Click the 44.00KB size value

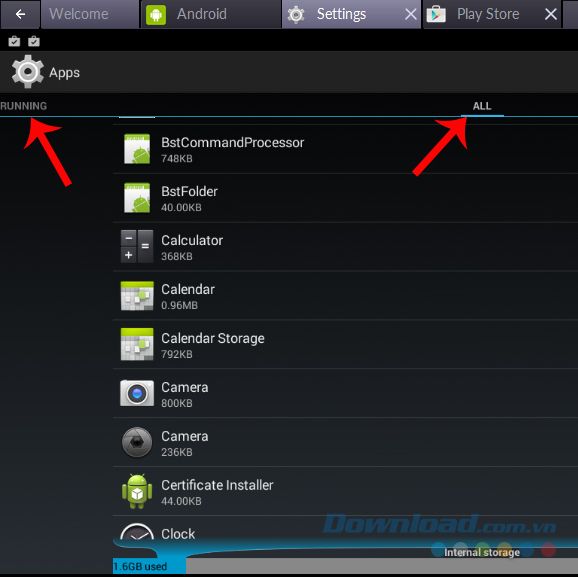181,501
